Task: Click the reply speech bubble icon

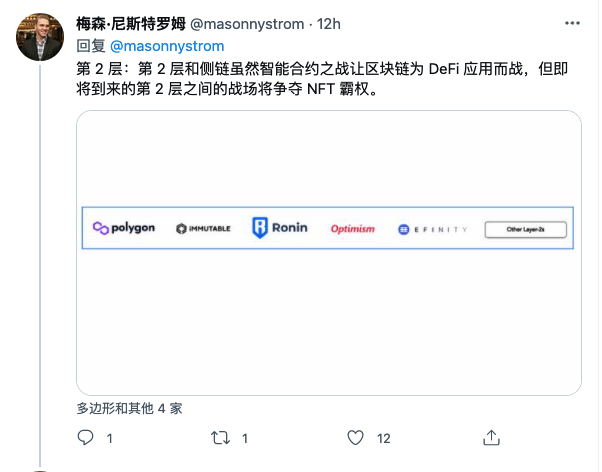Action: [x=85, y=437]
